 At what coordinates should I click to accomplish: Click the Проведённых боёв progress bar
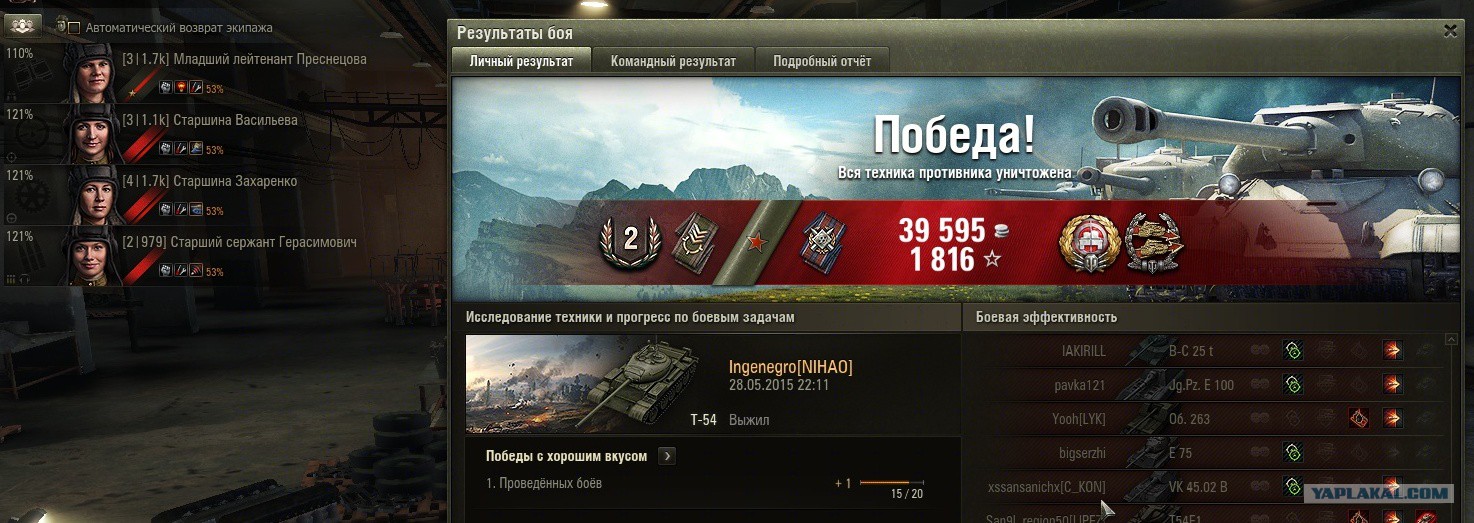pos(891,483)
